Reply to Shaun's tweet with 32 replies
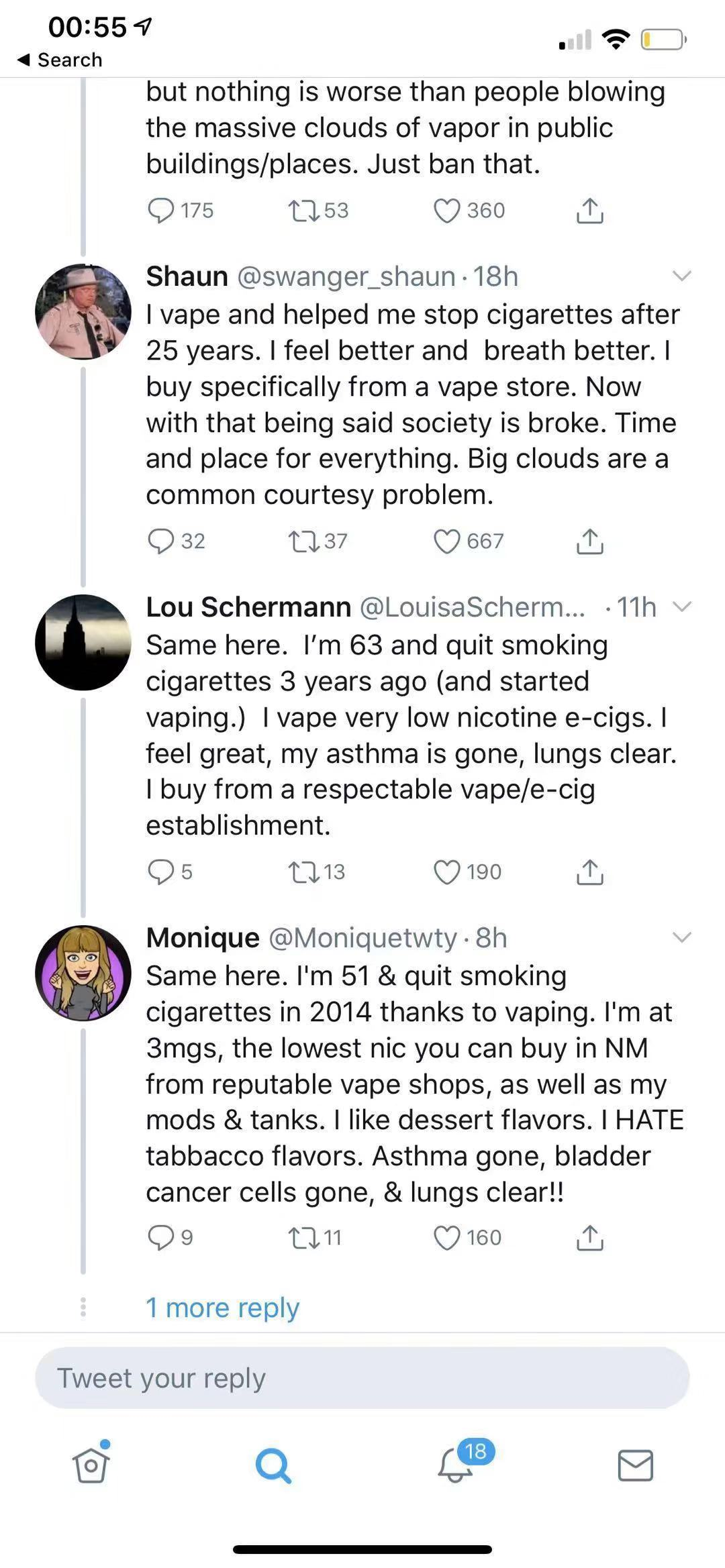725x1568 pixels. [161, 541]
